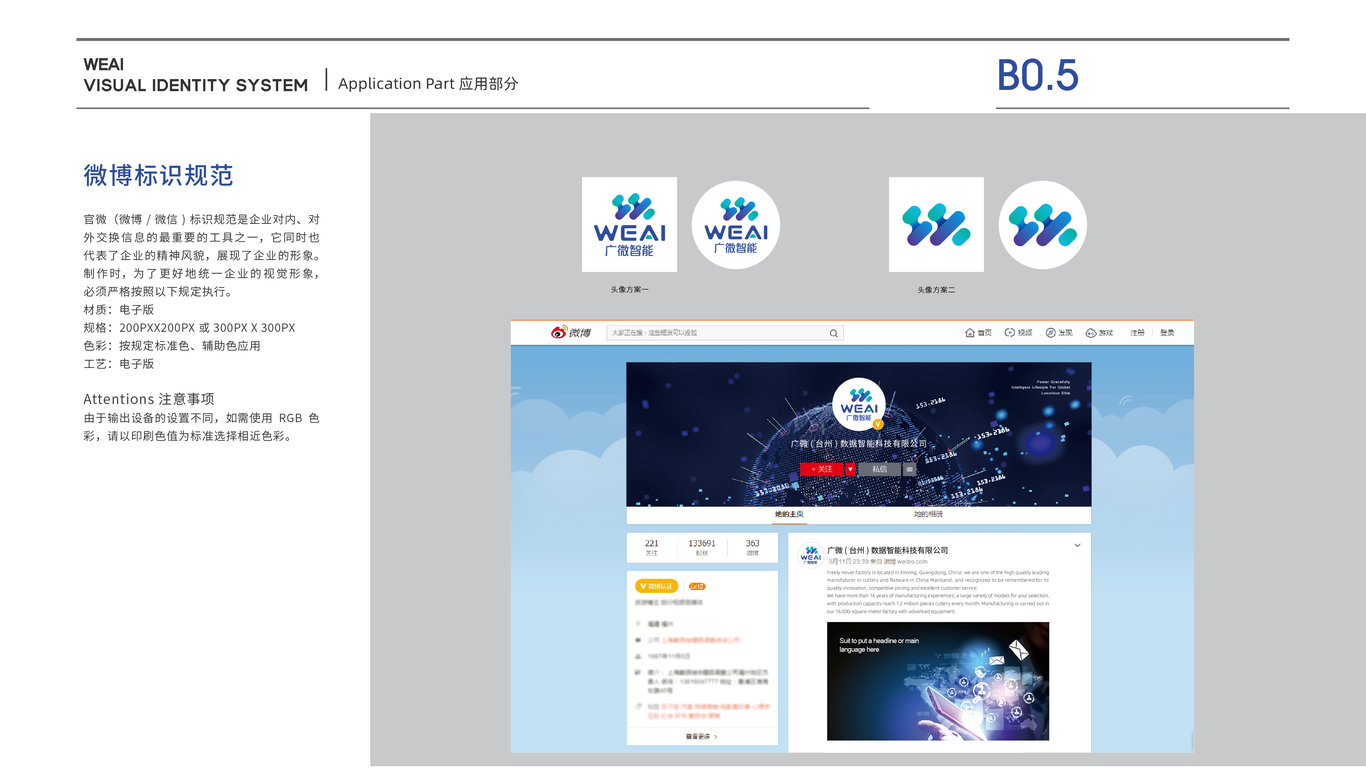Click the post image with headline text
Image resolution: width=1366 pixels, height=768 pixels.
[x=938, y=681]
